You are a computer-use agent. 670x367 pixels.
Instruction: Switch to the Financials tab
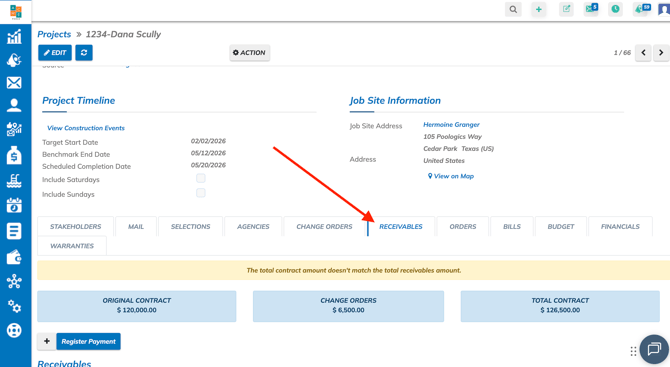[x=620, y=226]
